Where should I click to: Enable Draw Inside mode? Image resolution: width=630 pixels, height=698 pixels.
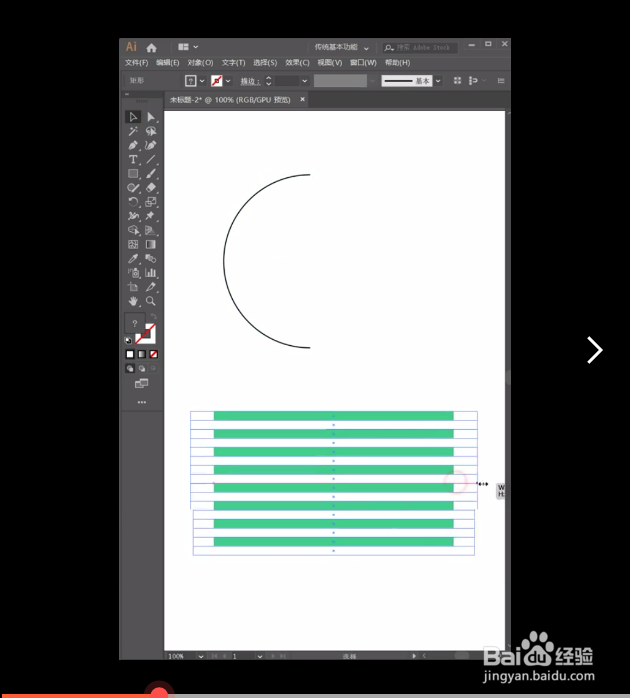point(153,369)
